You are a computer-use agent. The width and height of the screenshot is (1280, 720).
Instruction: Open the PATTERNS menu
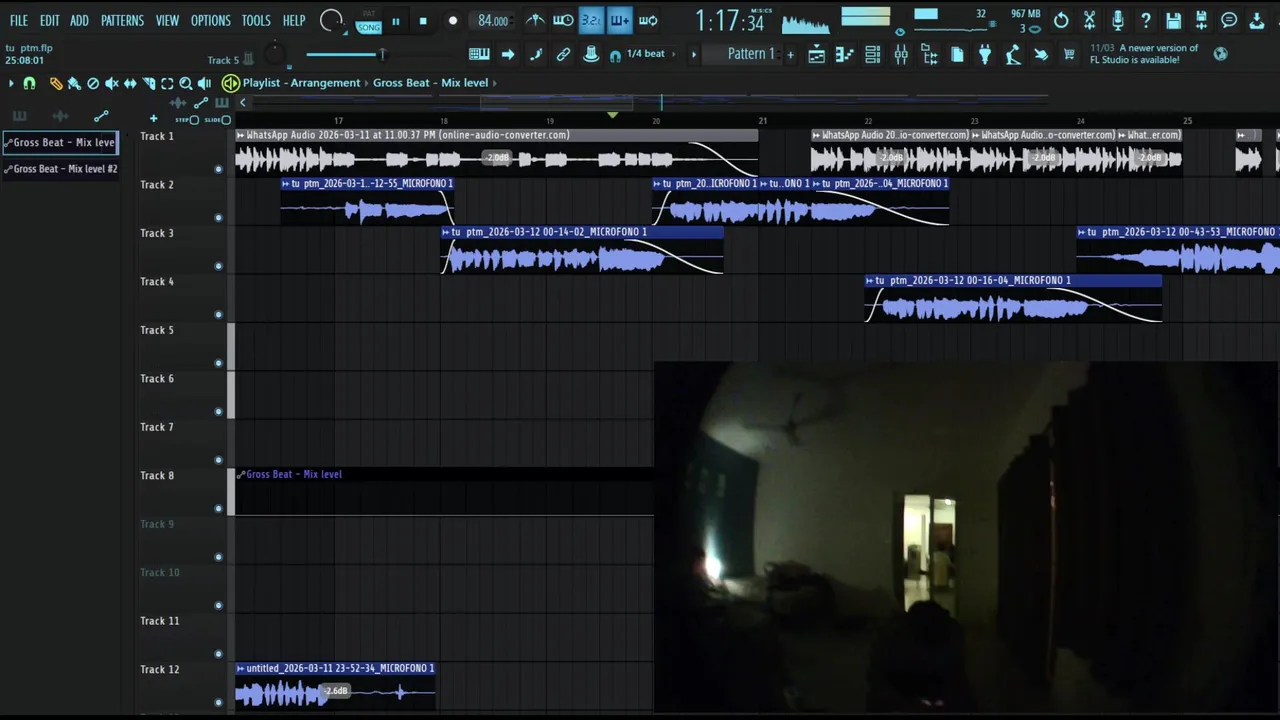coord(122,20)
